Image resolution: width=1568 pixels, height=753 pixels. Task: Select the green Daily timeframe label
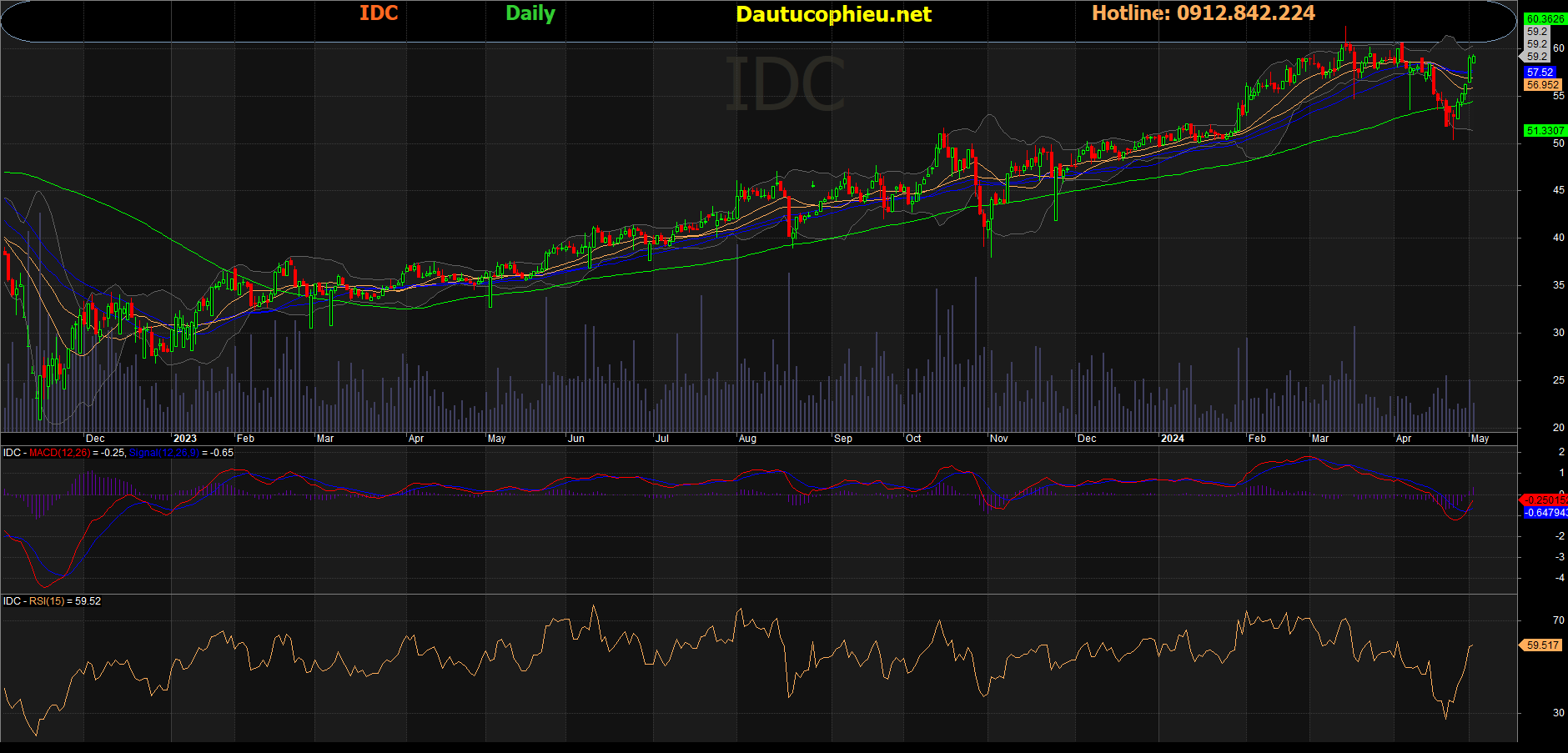point(530,13)
